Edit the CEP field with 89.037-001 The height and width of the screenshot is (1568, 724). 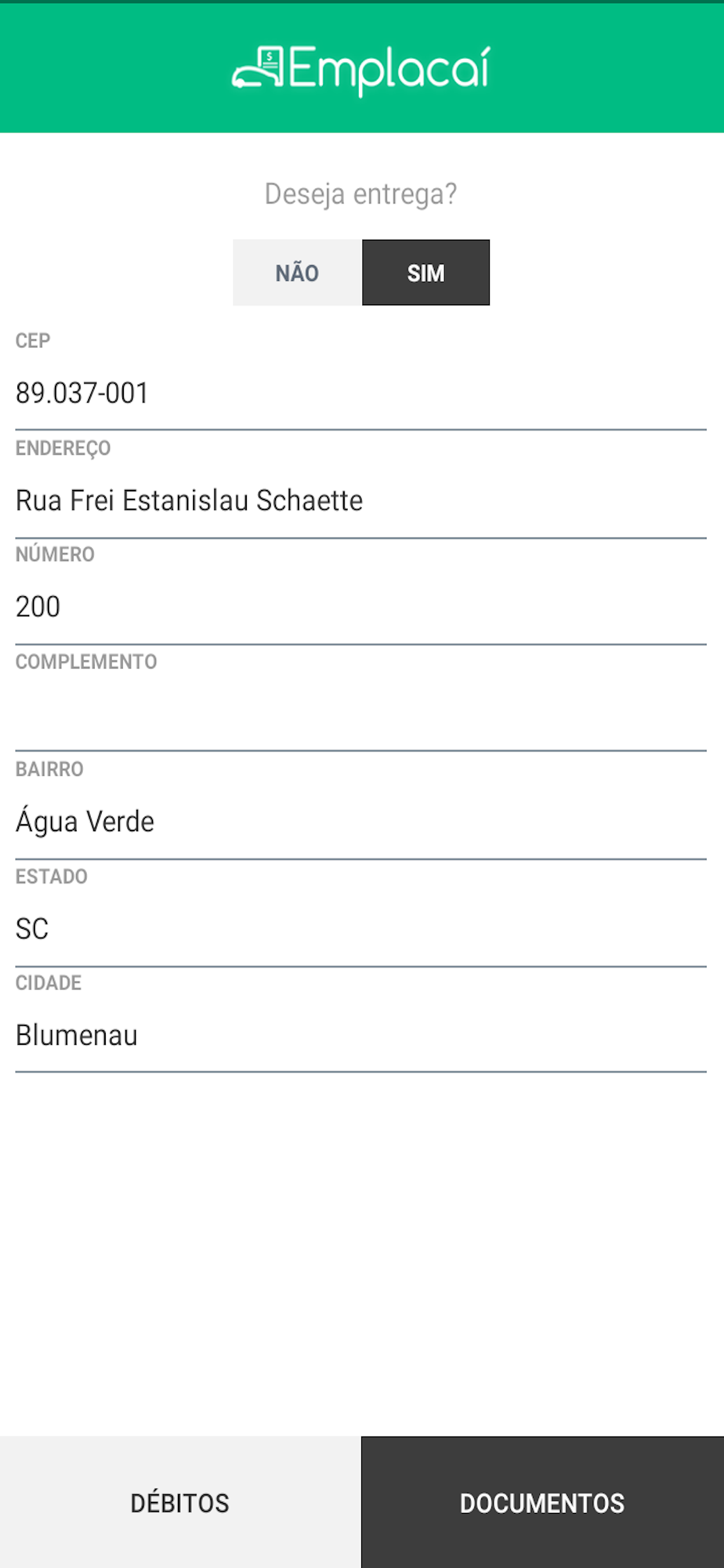(x=361, y=393)
